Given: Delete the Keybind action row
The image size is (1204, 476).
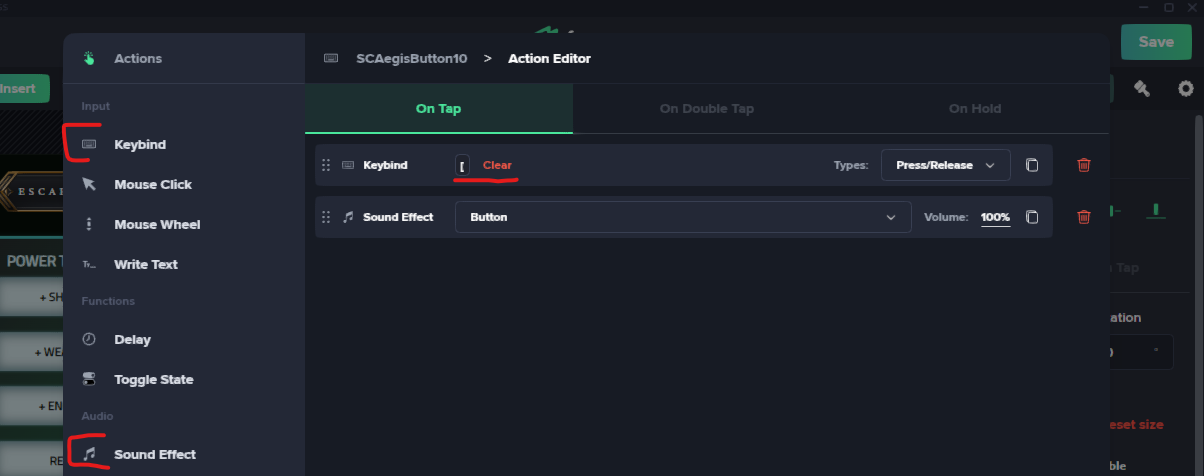Looking at the screenshot, I should coord(1084,165).
